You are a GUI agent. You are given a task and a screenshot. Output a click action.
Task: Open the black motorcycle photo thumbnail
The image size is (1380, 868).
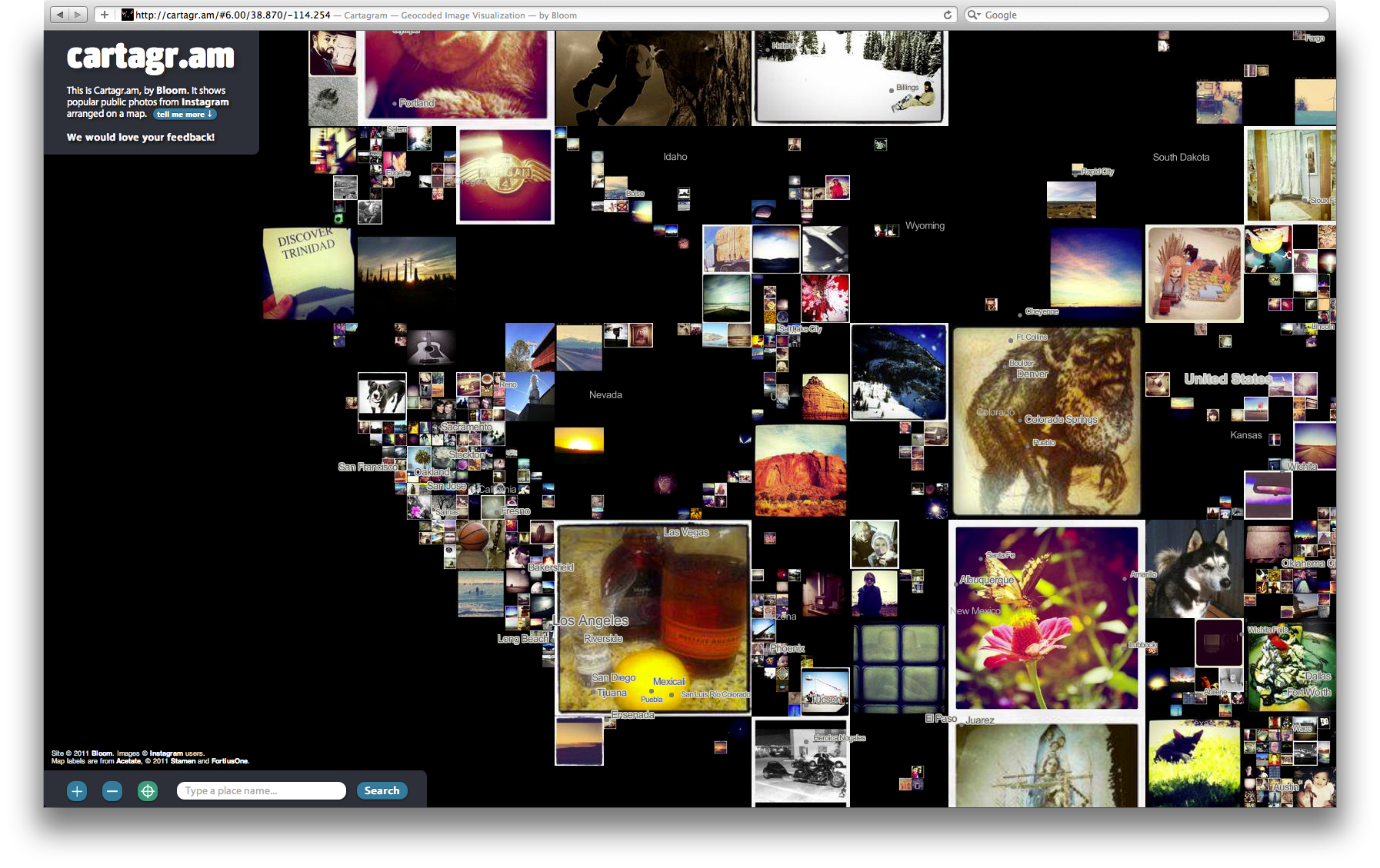pyautogui.click(x=801, y=762)
